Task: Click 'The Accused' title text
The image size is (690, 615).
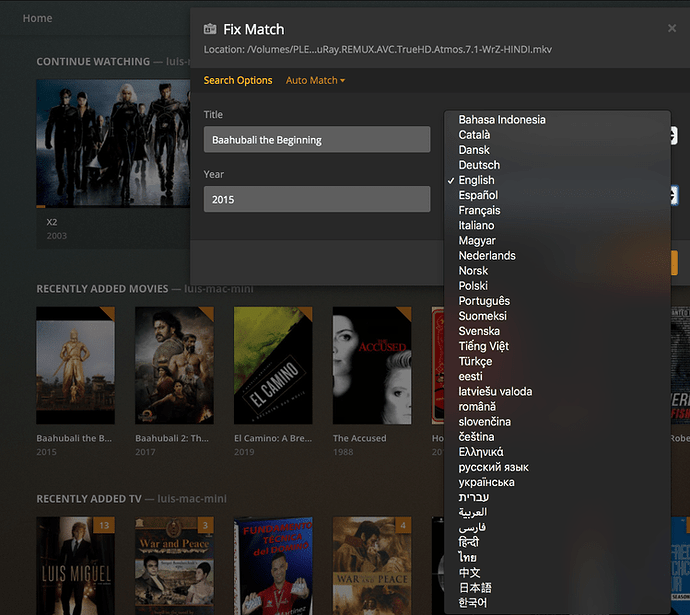Action: tap(360, 438)
